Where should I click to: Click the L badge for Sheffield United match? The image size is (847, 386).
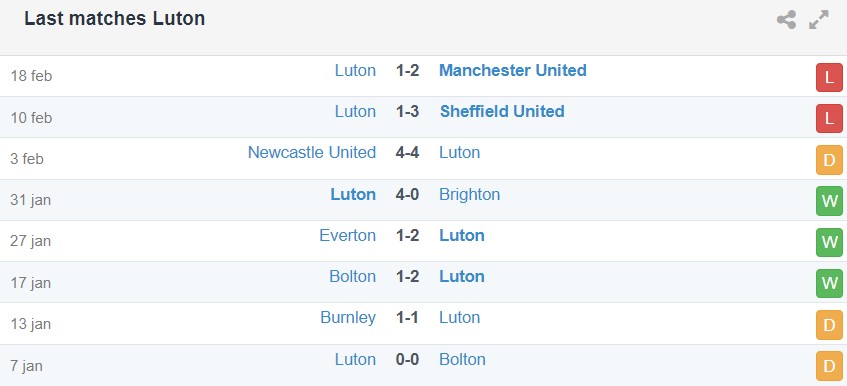click(x=829, y=119)
